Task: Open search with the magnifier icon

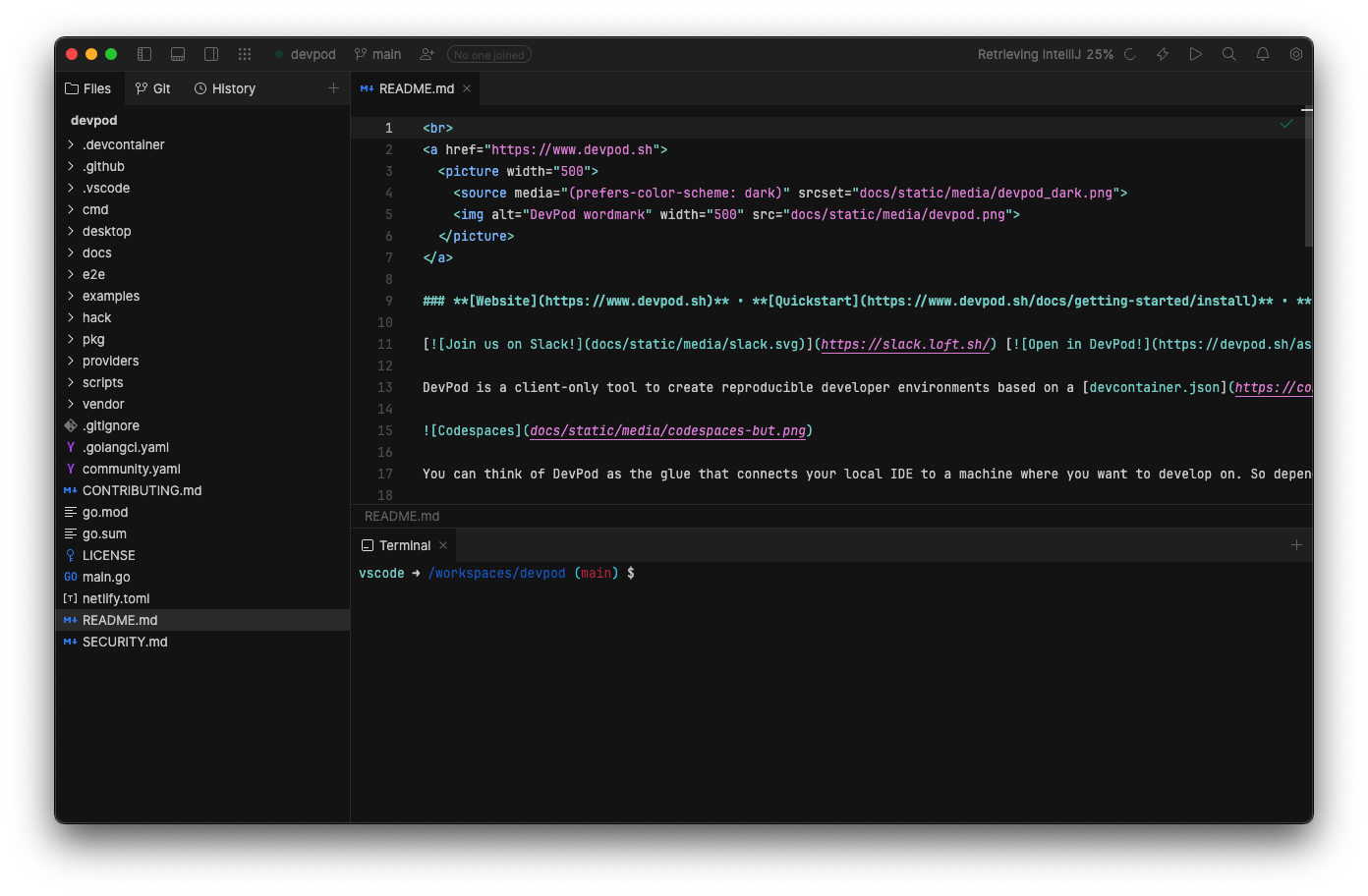Action: (1229, 54)
